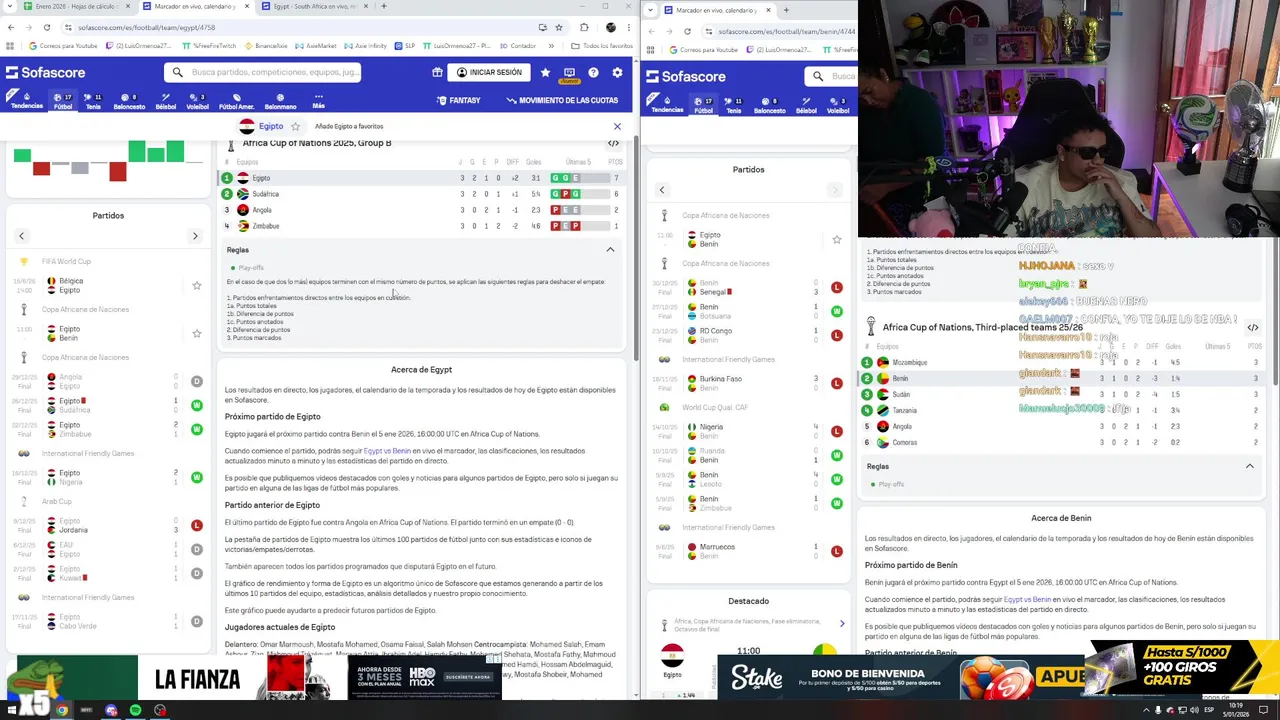Select Tendencias sport icon in right window
The image size is (1280, 720).
click(x=667, y=104)
